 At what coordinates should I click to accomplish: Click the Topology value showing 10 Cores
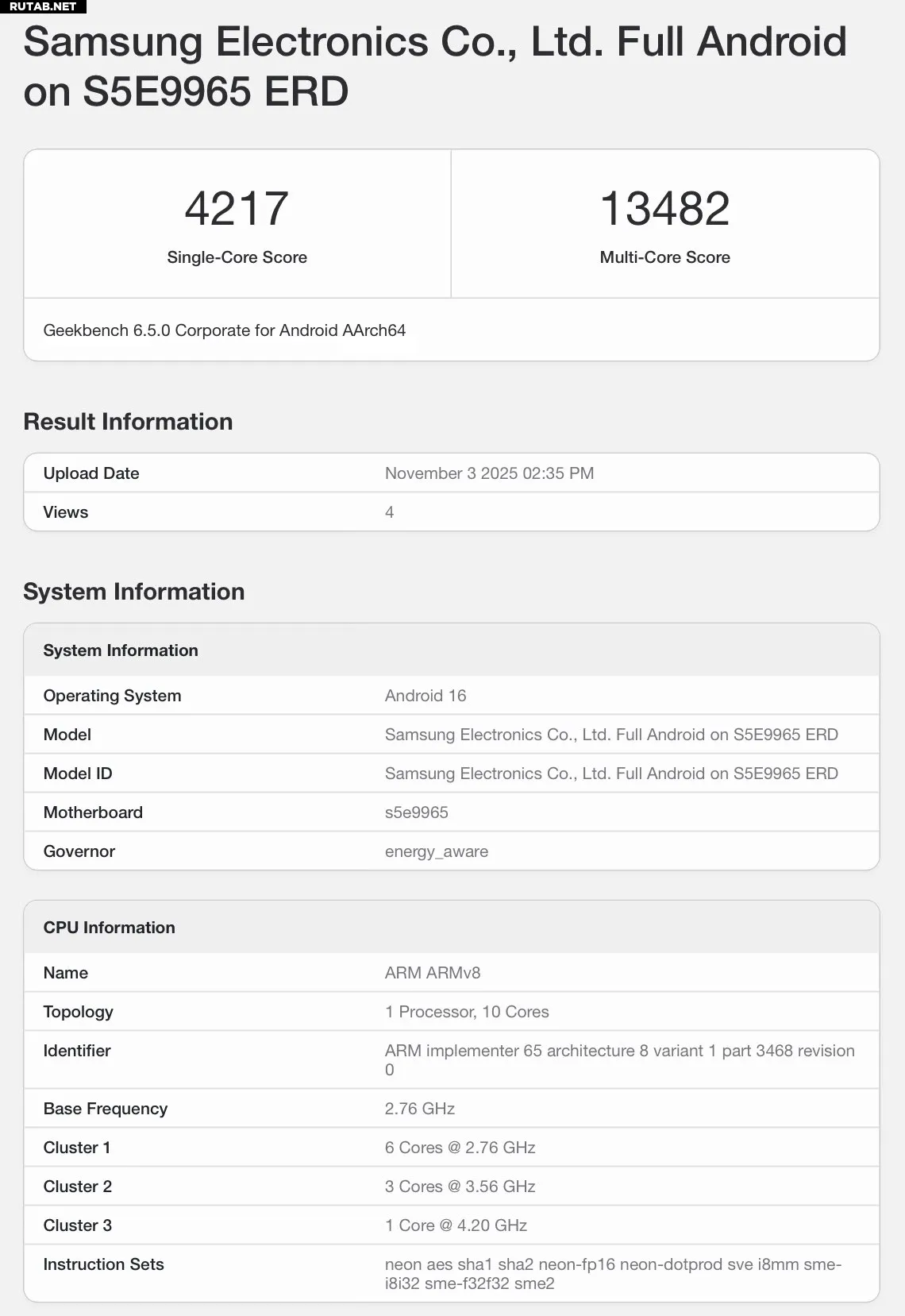[x=467, y=1012]
